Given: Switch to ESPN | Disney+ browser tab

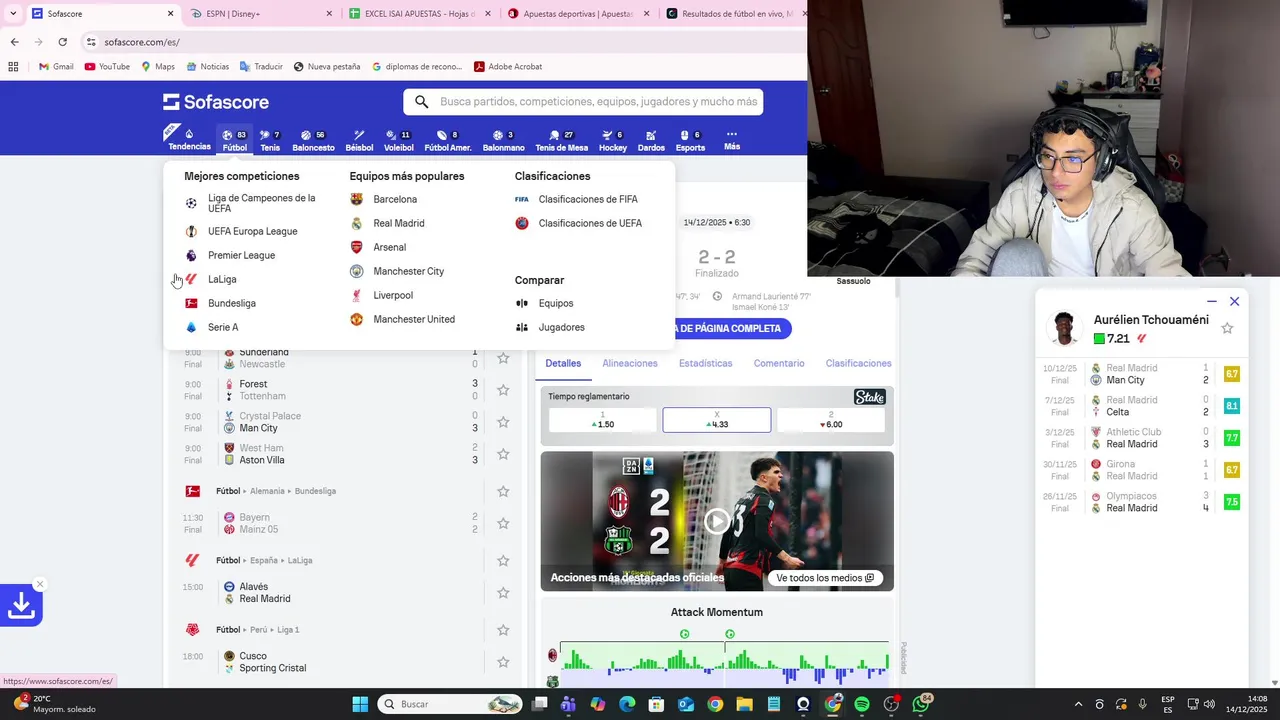Looking at the screenshot, I should point(263,14).
